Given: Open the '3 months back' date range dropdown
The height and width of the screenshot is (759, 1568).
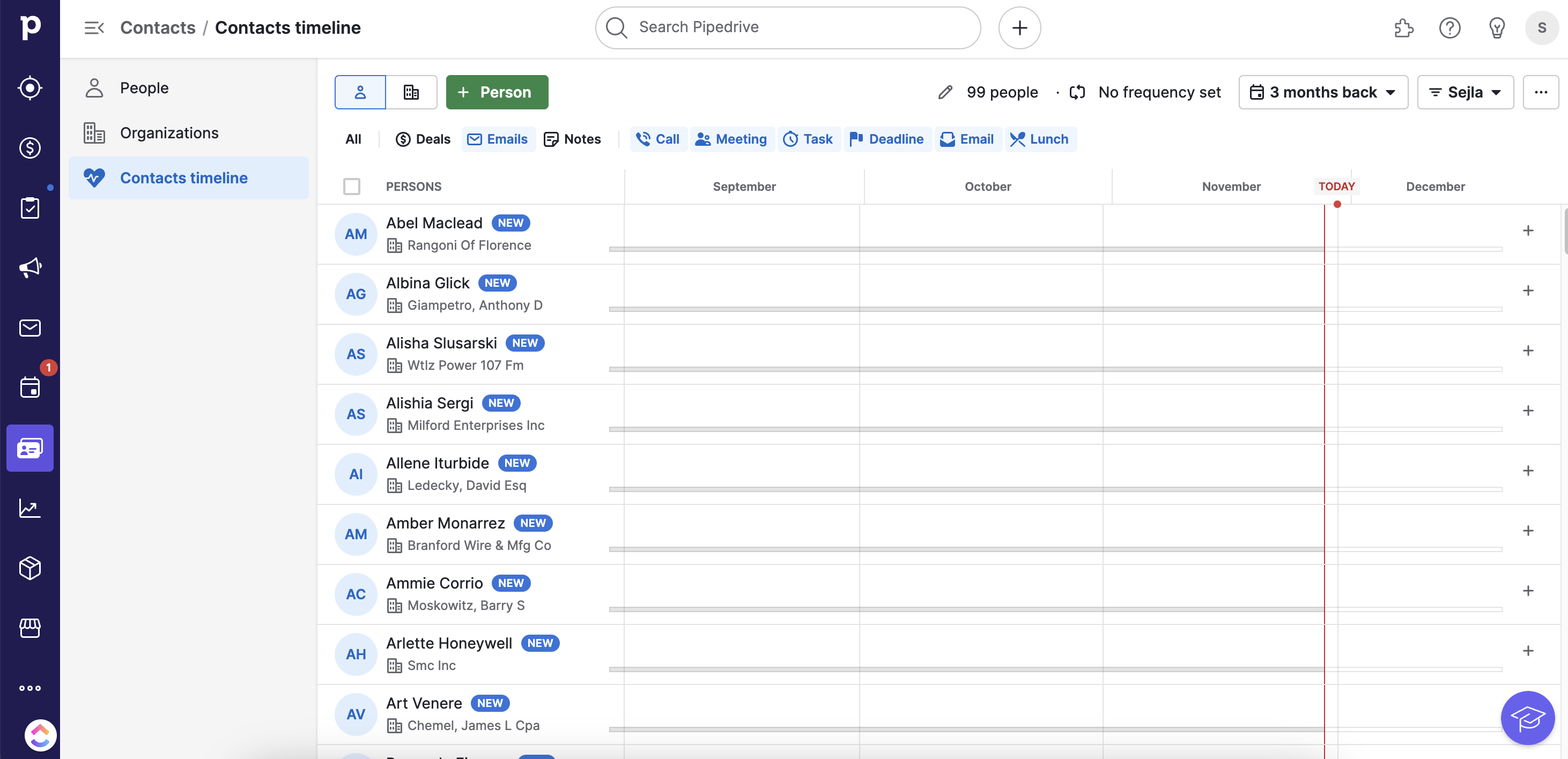Looking at the screenshot, I should pos(1323,92).
